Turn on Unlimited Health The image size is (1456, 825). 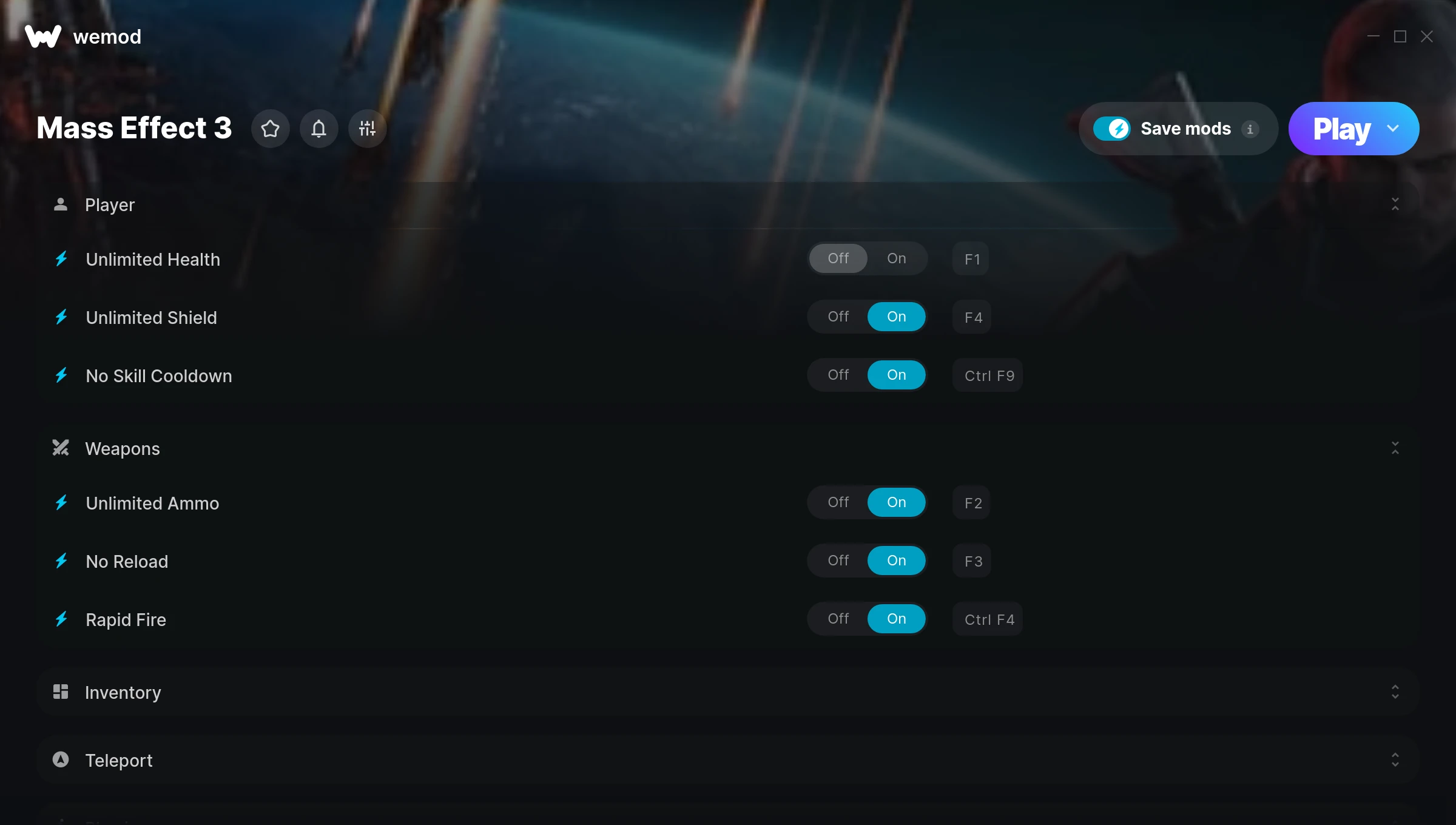(x=897, y=258)
